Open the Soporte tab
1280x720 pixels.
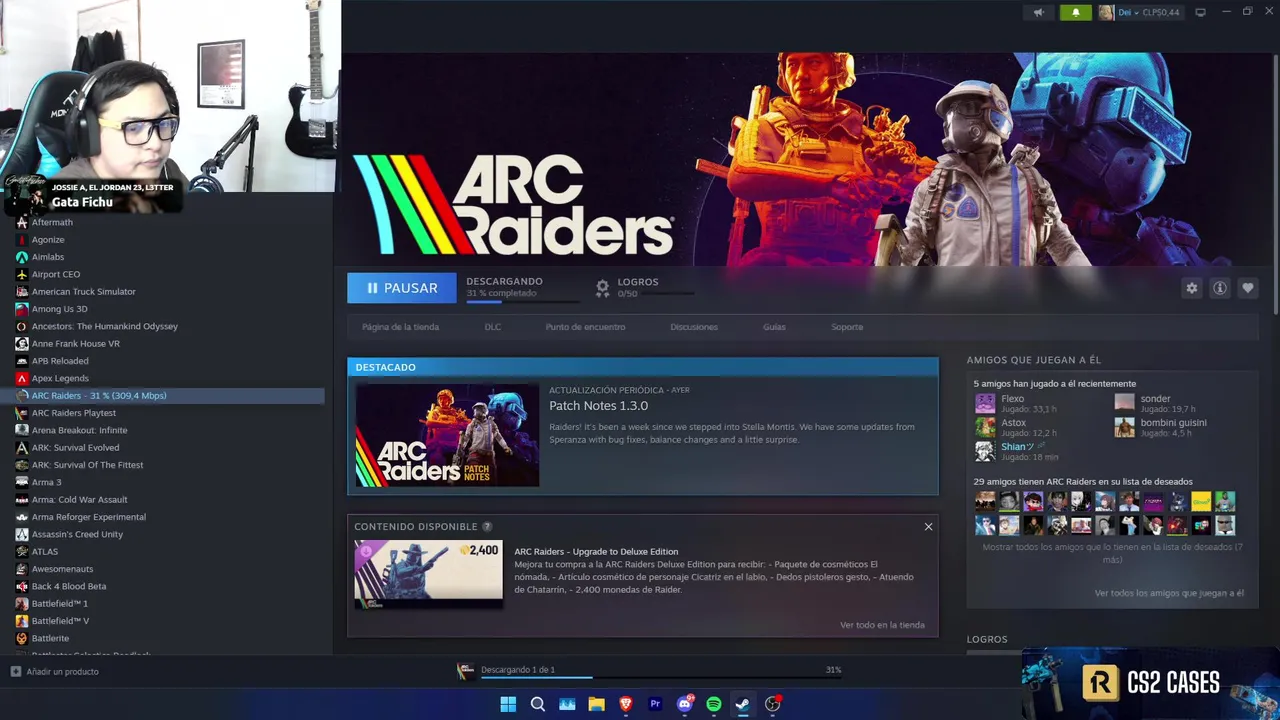tap(847, 327)
